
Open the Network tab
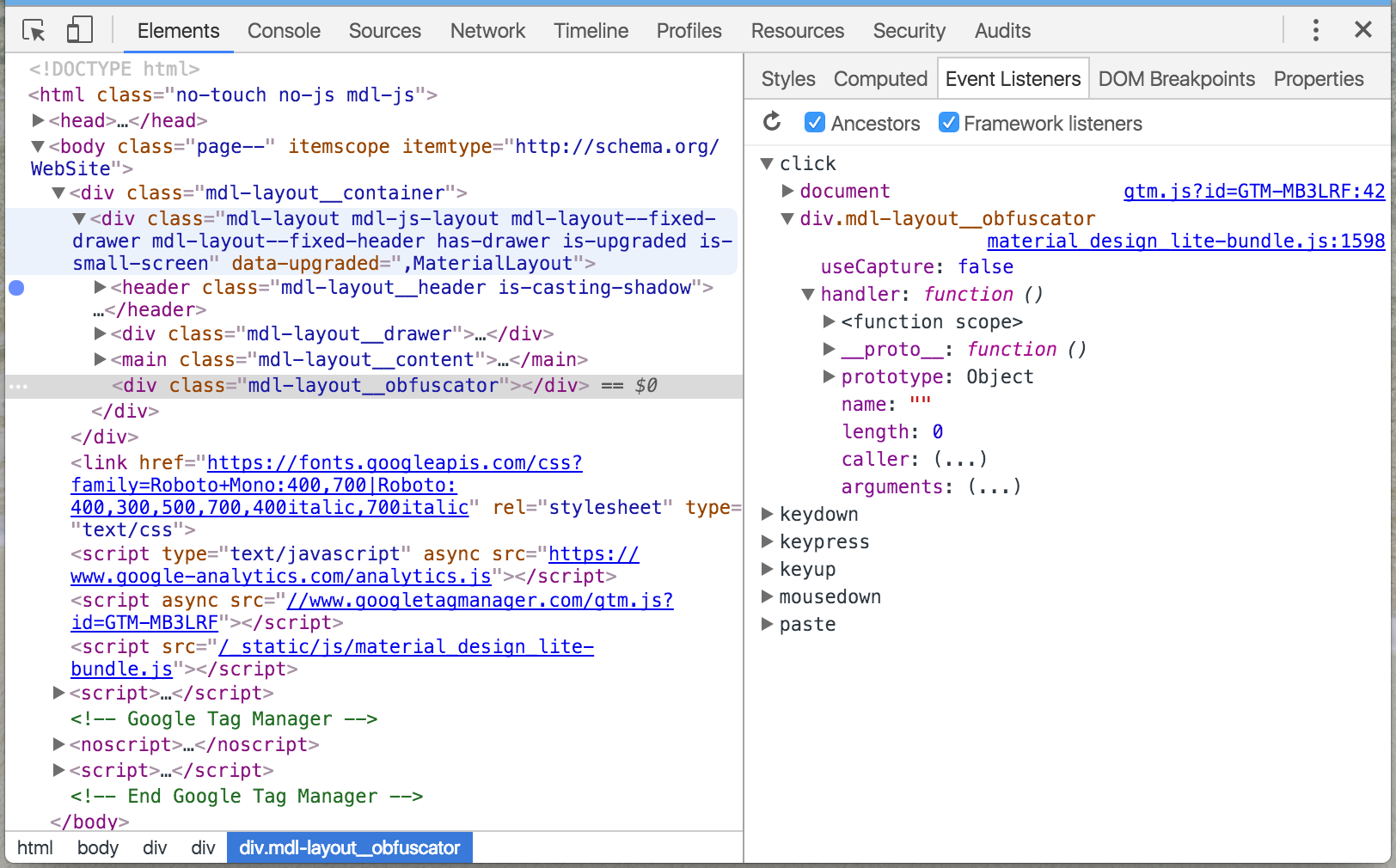[487, 31]
